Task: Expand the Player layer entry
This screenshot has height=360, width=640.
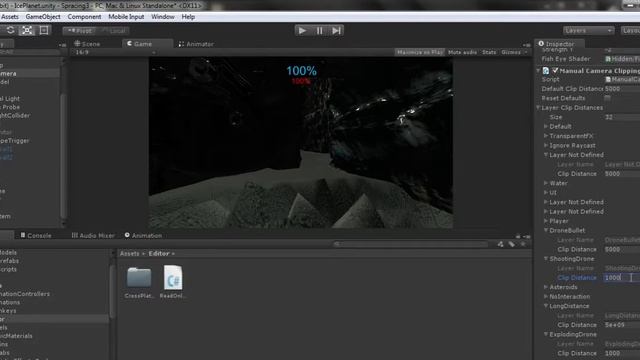Action: click(x=546, y=221)
